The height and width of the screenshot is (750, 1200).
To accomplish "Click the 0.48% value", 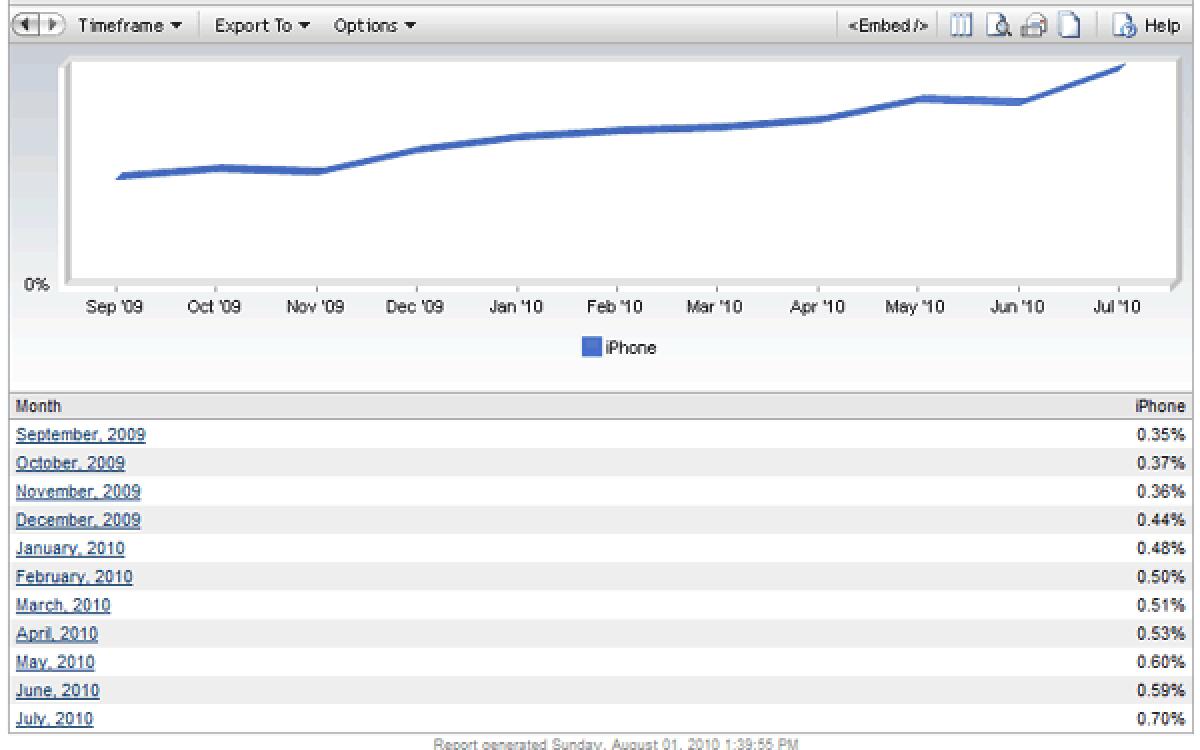I will tap(1161, 548).
